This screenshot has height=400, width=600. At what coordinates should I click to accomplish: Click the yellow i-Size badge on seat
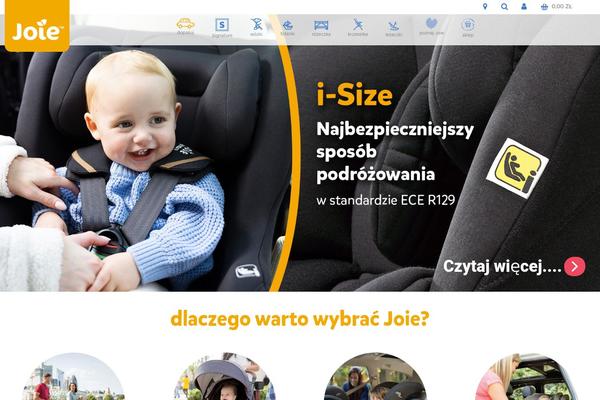tap(517, 169)
